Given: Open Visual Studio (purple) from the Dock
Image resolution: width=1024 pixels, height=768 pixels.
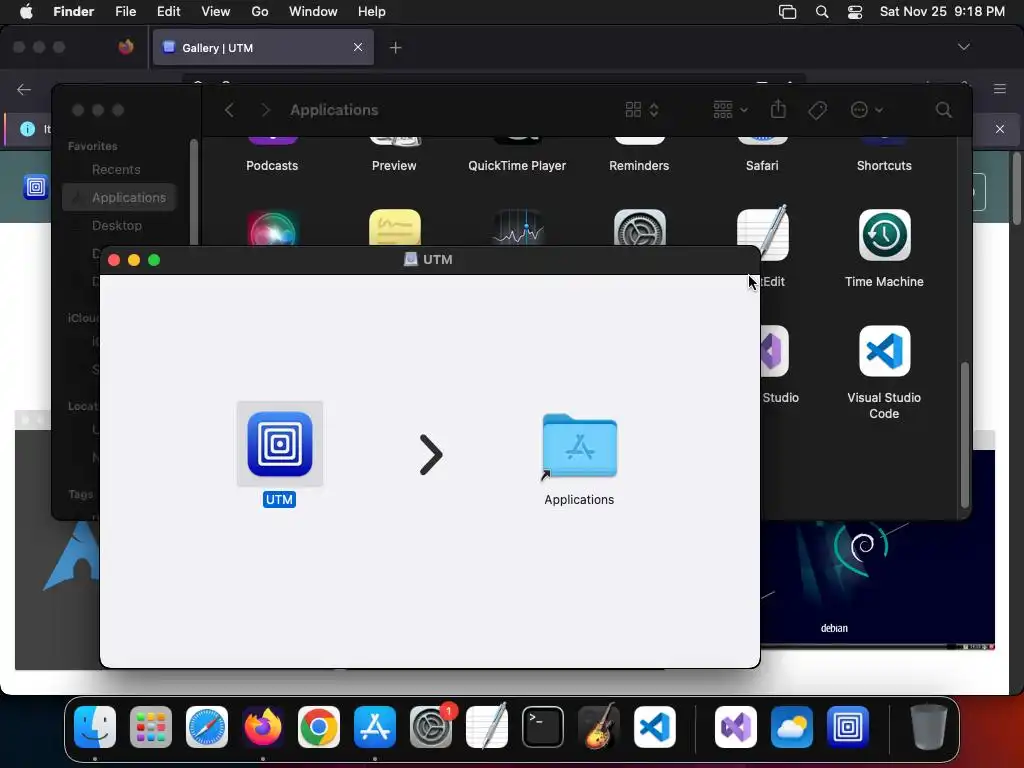Looking at the screenshot, I should click(736, 727).
